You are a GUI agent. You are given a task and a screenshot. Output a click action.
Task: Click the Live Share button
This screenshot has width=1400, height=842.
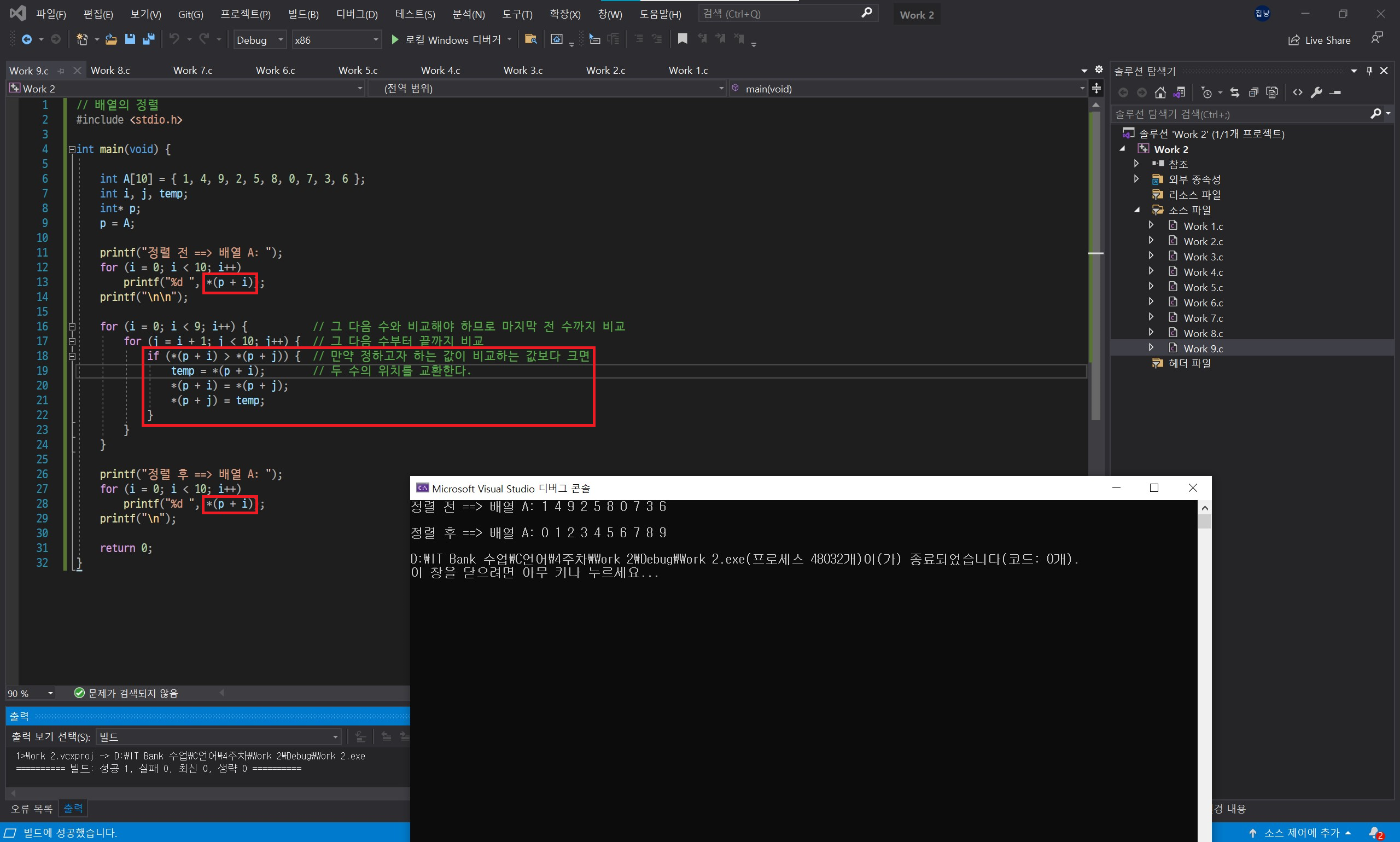(1319, 40)
